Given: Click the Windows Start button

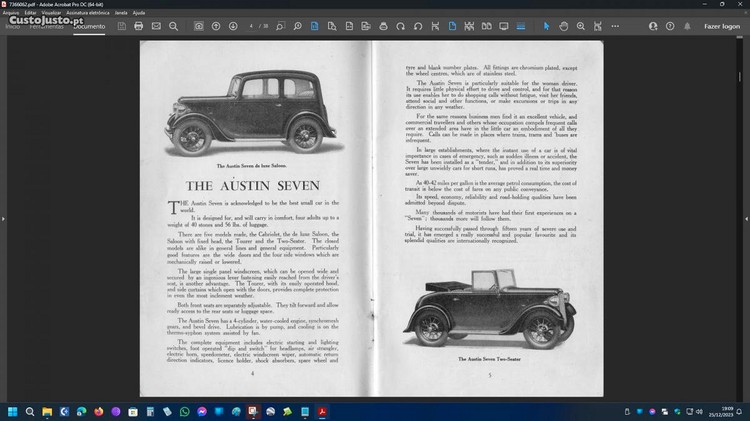Looking at the screenshot, I should pyautogui.click(x=14, y=411).
